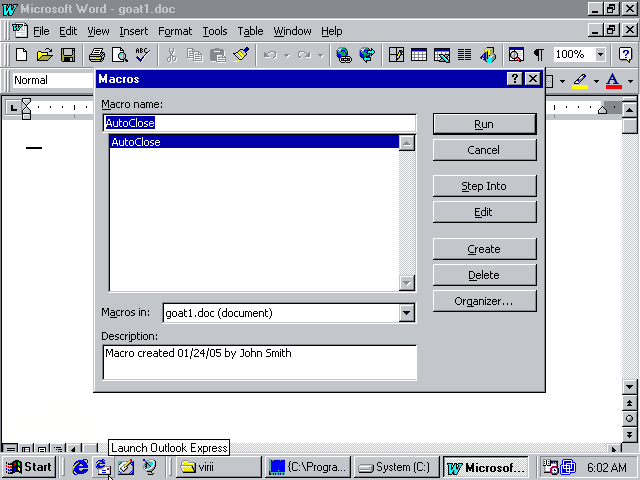Viewport: 640px width, 480px height.
Task: Click the Highlight pen icon
Action: click(580, 80)
